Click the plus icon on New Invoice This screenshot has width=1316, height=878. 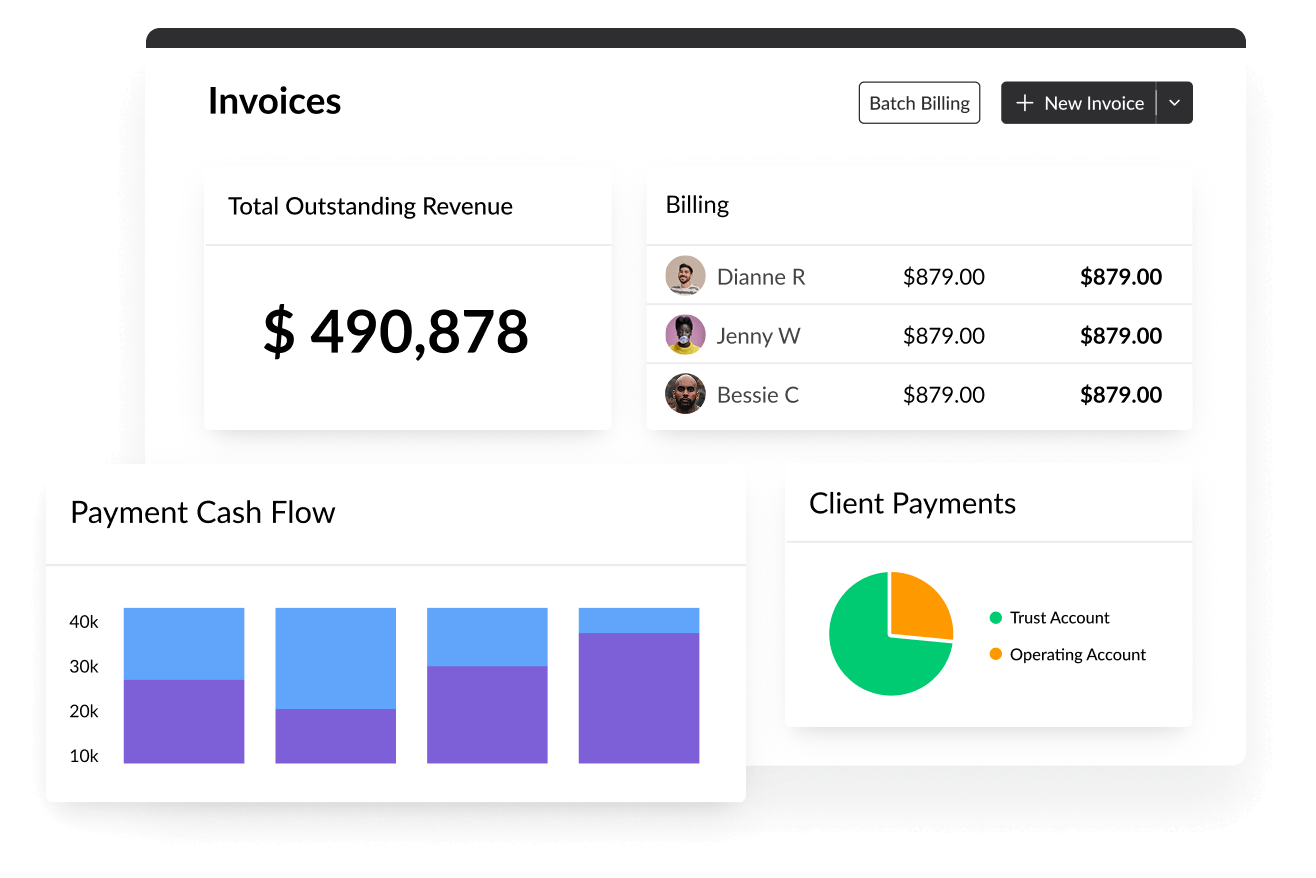coord(1024,103)
